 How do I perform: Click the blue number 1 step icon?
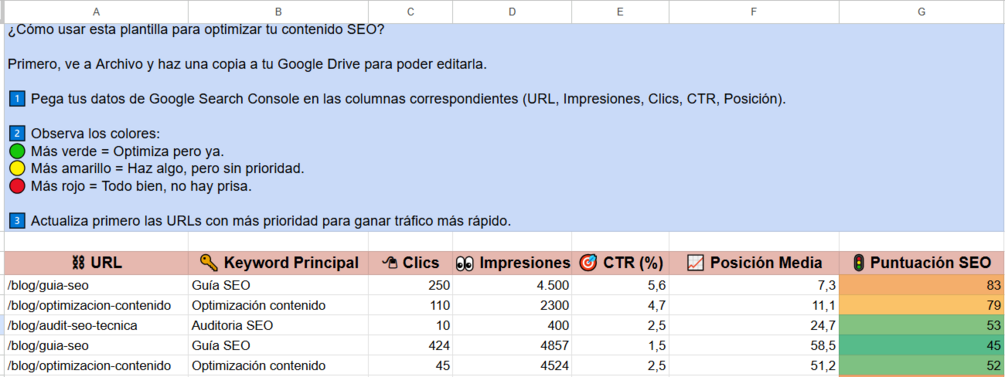tap(17, 99)
